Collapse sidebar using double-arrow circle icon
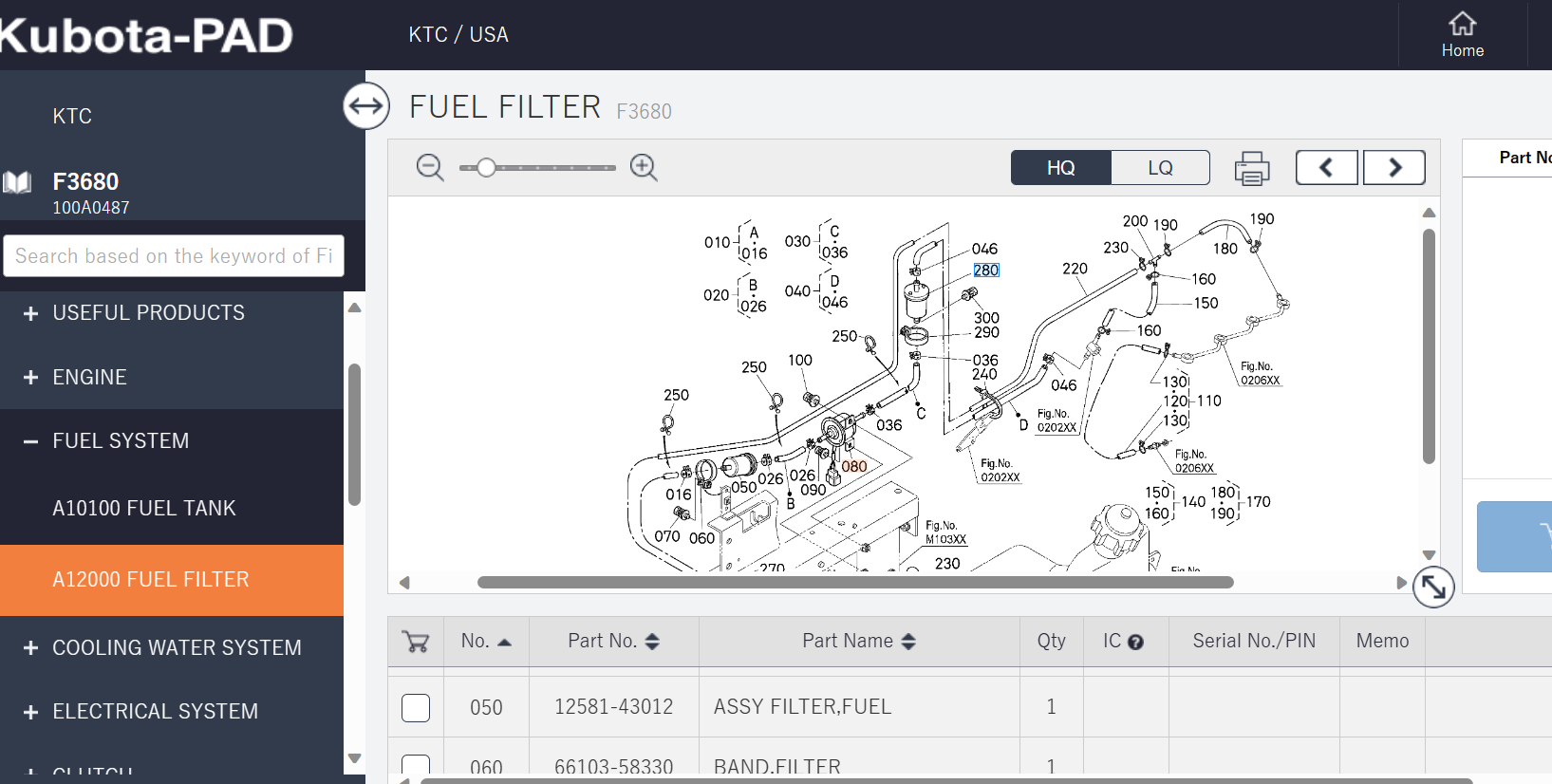Screen dimensions: 1552x784 (x=366, y=106)
